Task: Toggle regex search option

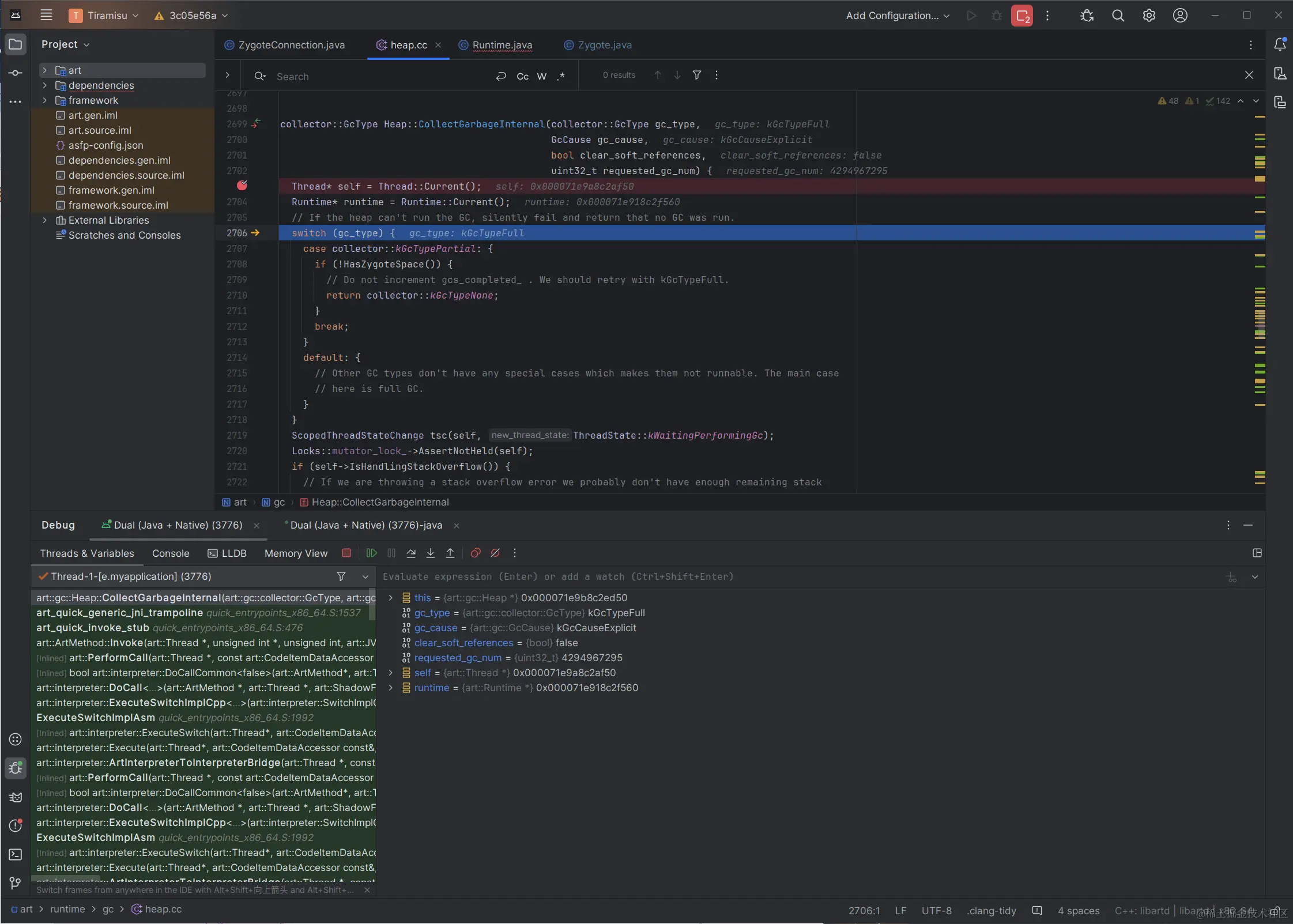Action: tap(561, 76)
